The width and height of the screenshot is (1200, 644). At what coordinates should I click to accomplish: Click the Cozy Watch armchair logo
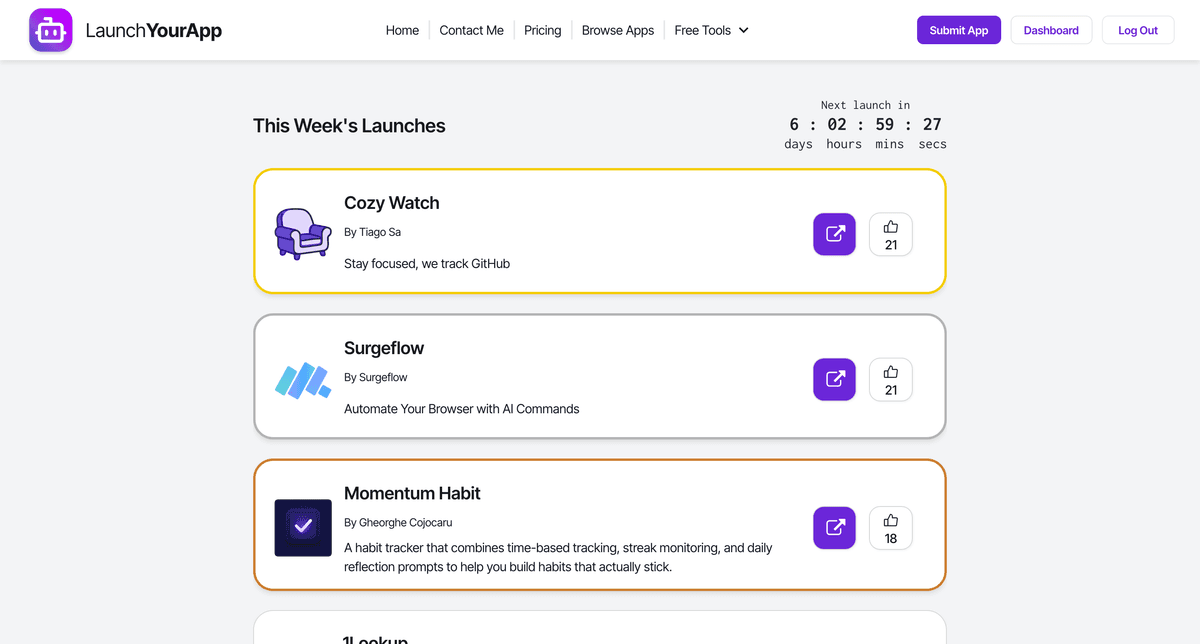coord(303,234)
